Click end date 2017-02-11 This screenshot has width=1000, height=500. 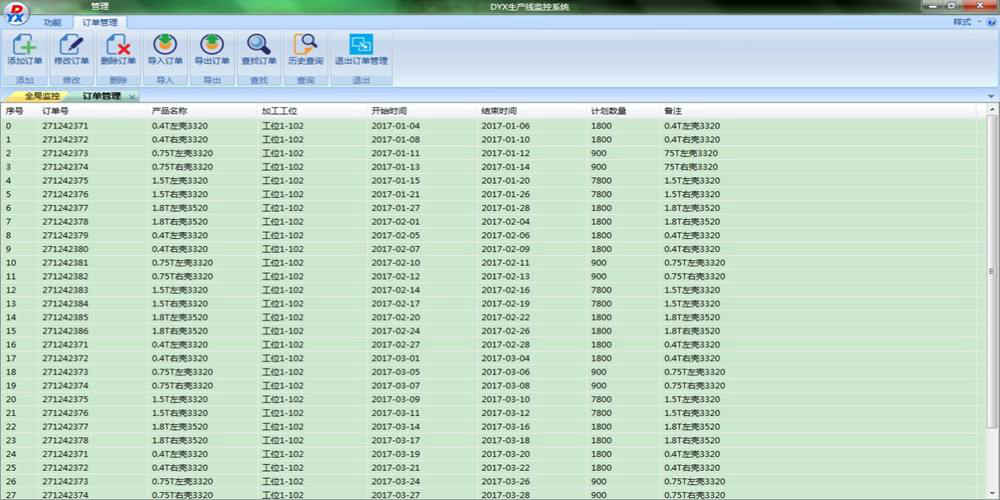(506, 263)
